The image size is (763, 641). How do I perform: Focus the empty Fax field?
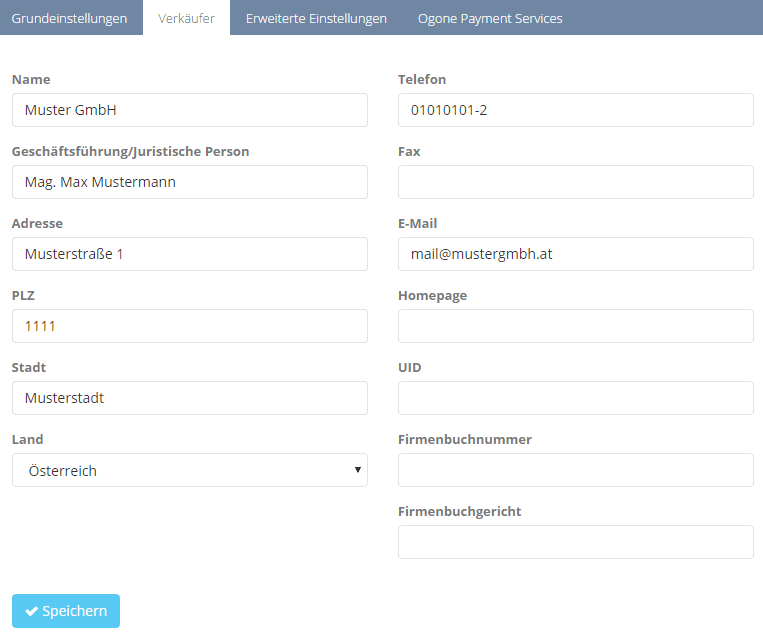(x=576, y=182)
